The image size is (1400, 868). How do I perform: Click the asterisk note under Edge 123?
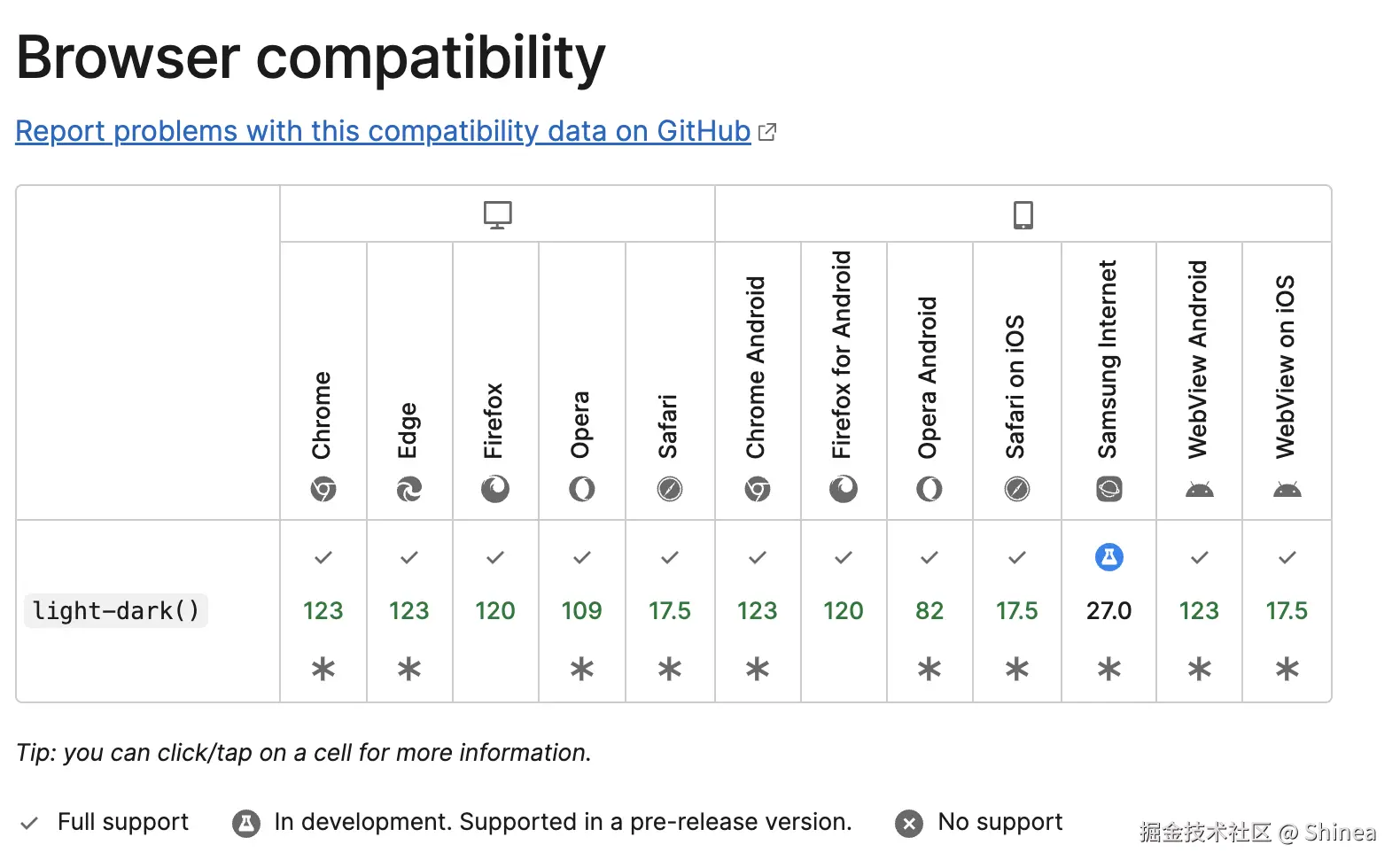(409, 669)
